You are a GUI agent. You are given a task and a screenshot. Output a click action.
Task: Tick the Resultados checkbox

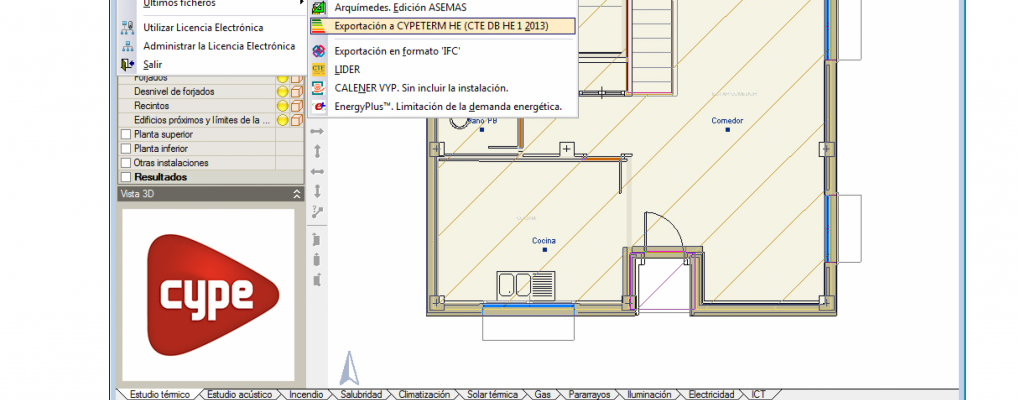pos(126,178)
